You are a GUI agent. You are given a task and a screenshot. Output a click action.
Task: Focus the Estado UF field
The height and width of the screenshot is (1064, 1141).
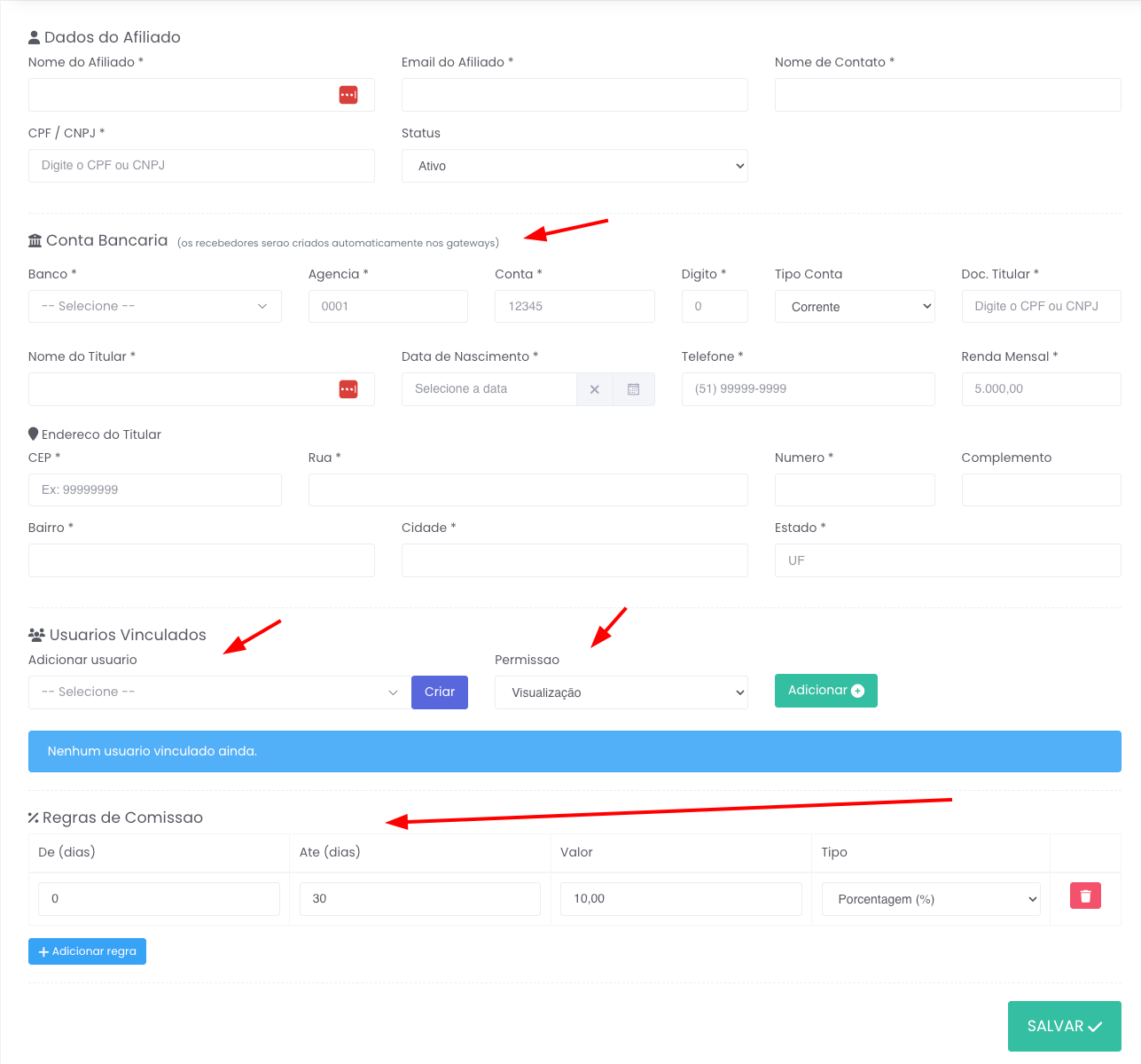coord(948,560)
